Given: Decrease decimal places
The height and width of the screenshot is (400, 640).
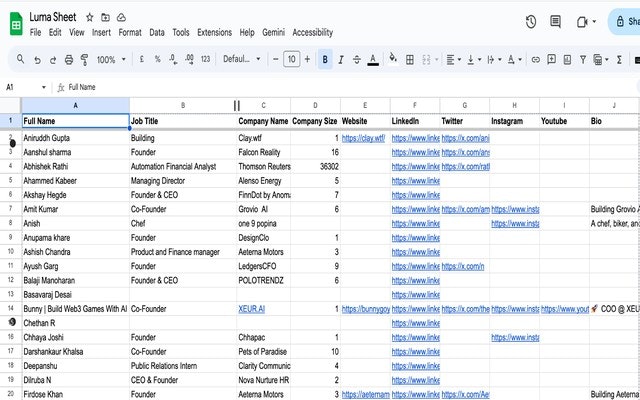Looking at the screenshot, I should click(173, 60).
